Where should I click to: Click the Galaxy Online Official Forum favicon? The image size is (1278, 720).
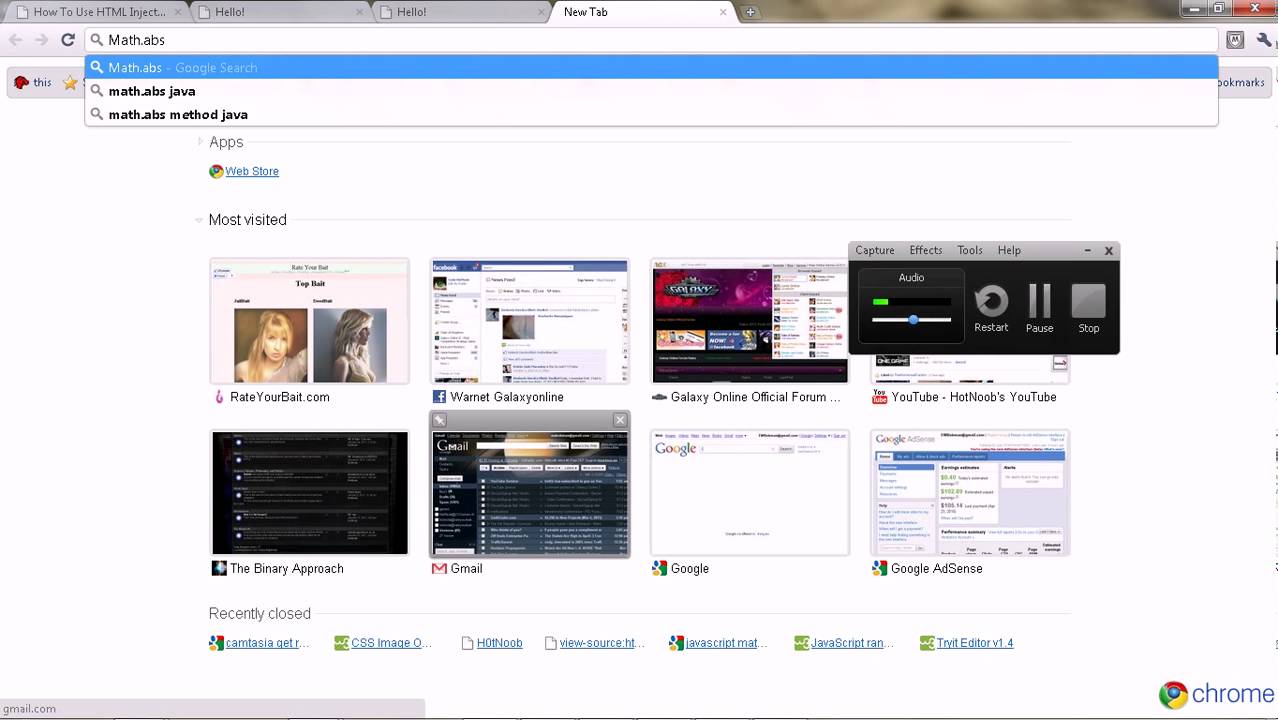click(659, 397)
